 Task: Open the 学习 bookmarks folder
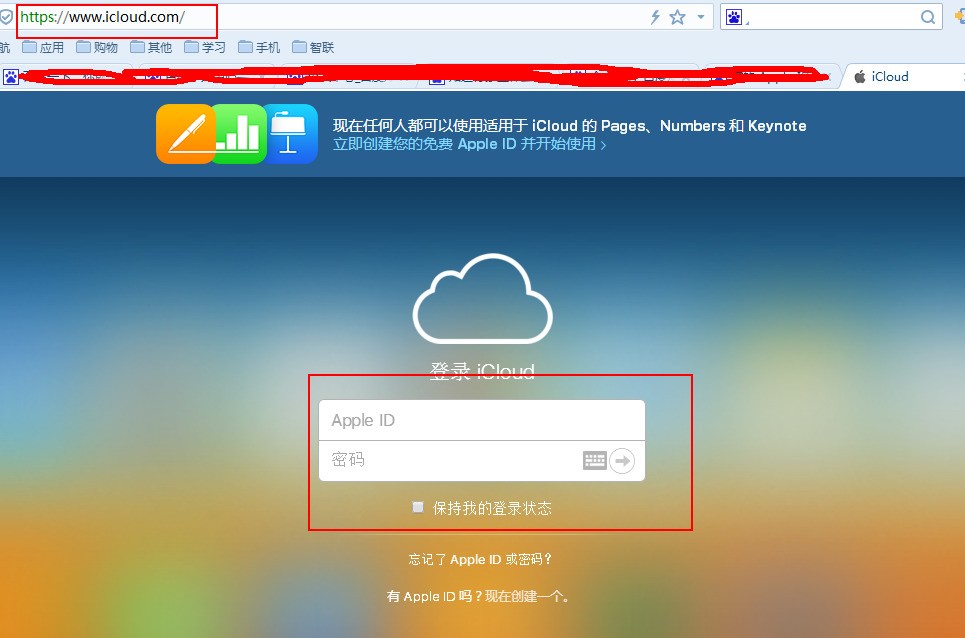click(205, 47)
